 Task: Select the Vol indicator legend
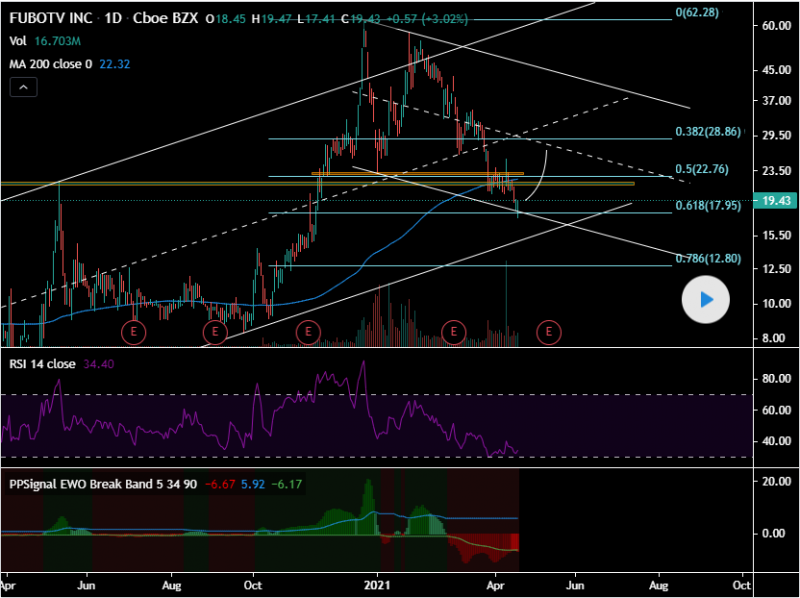[18, 42]
